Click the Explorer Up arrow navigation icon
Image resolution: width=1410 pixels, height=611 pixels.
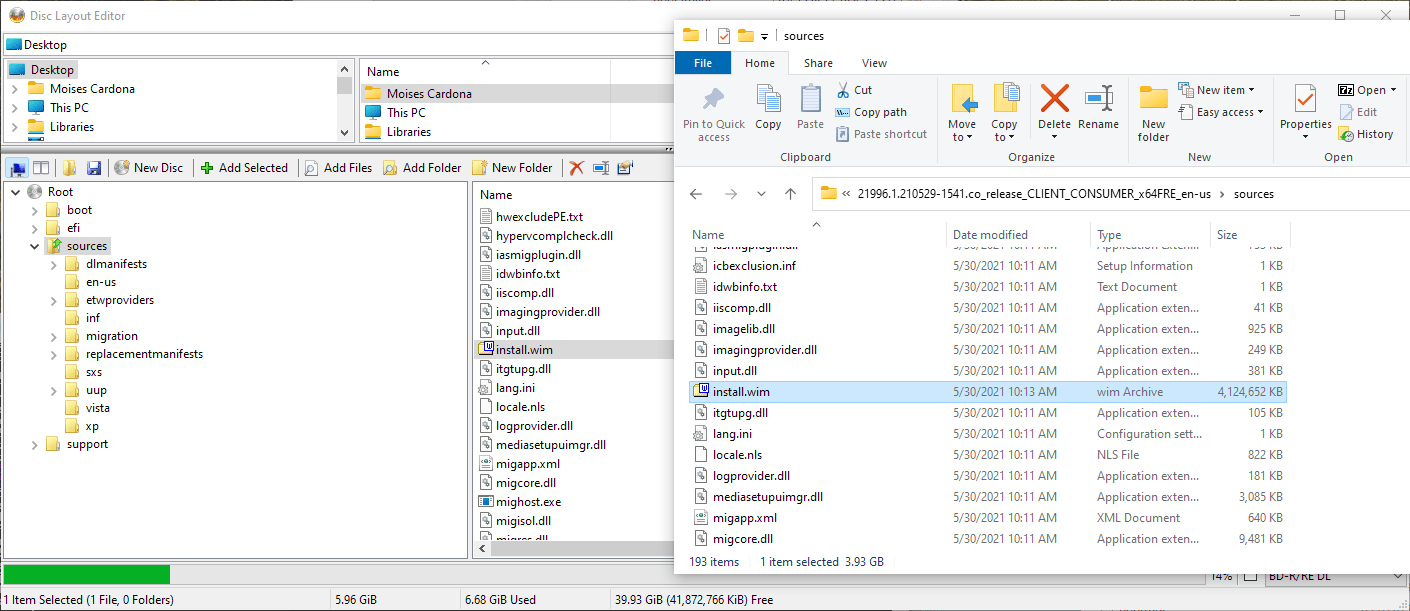click(x=791, y=194)
